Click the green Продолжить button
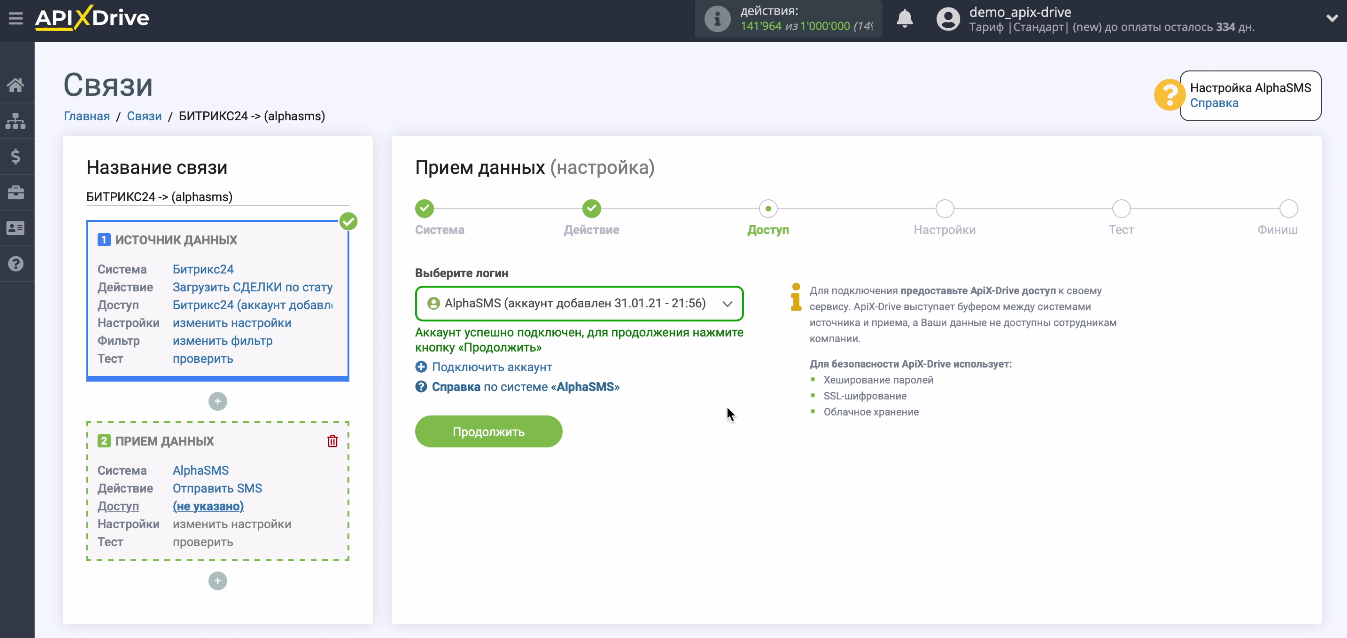The width and height of the screenshot is (1347, 638). click(489, 432)
